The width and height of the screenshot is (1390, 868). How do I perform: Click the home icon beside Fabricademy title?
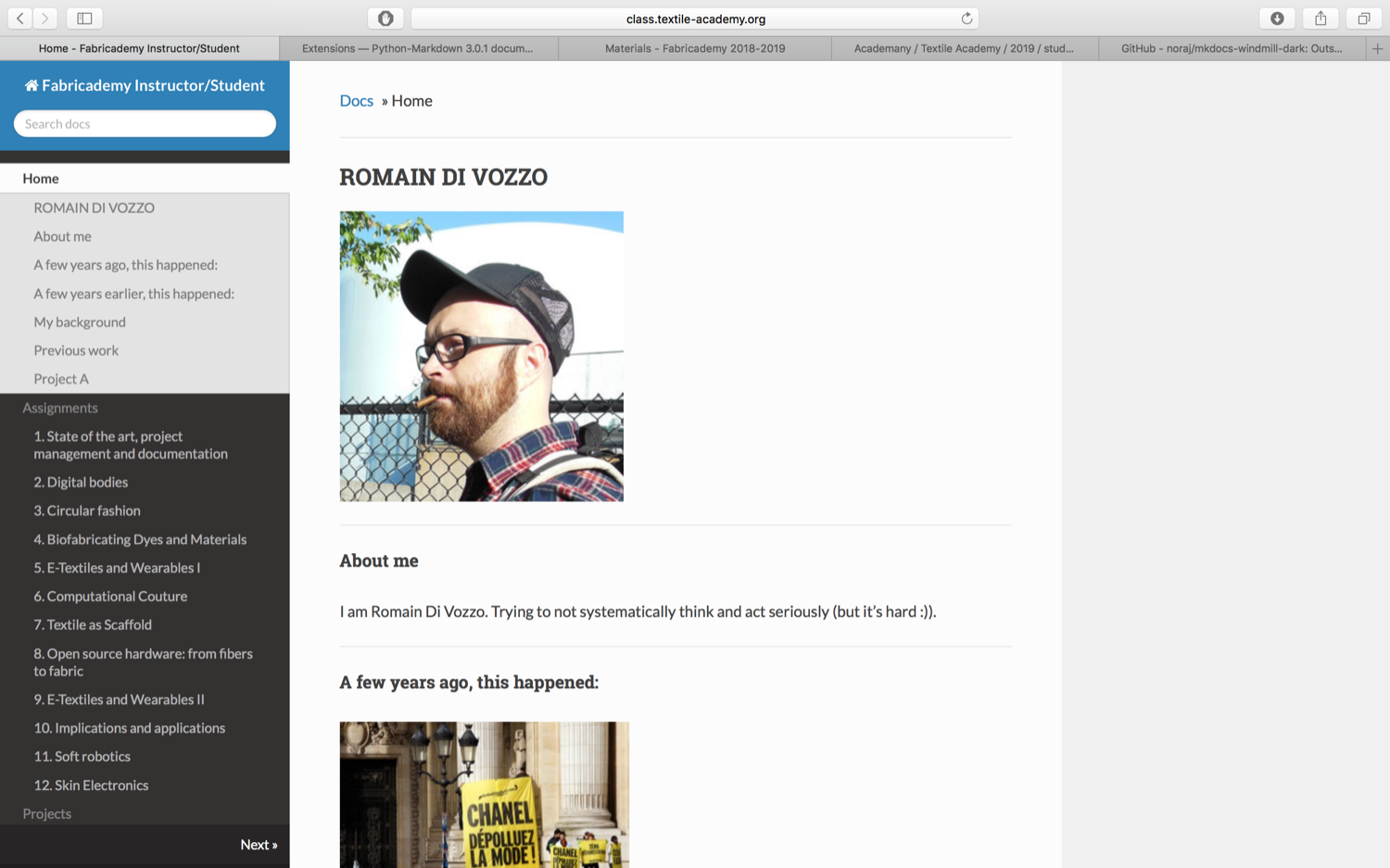(32, 85)
